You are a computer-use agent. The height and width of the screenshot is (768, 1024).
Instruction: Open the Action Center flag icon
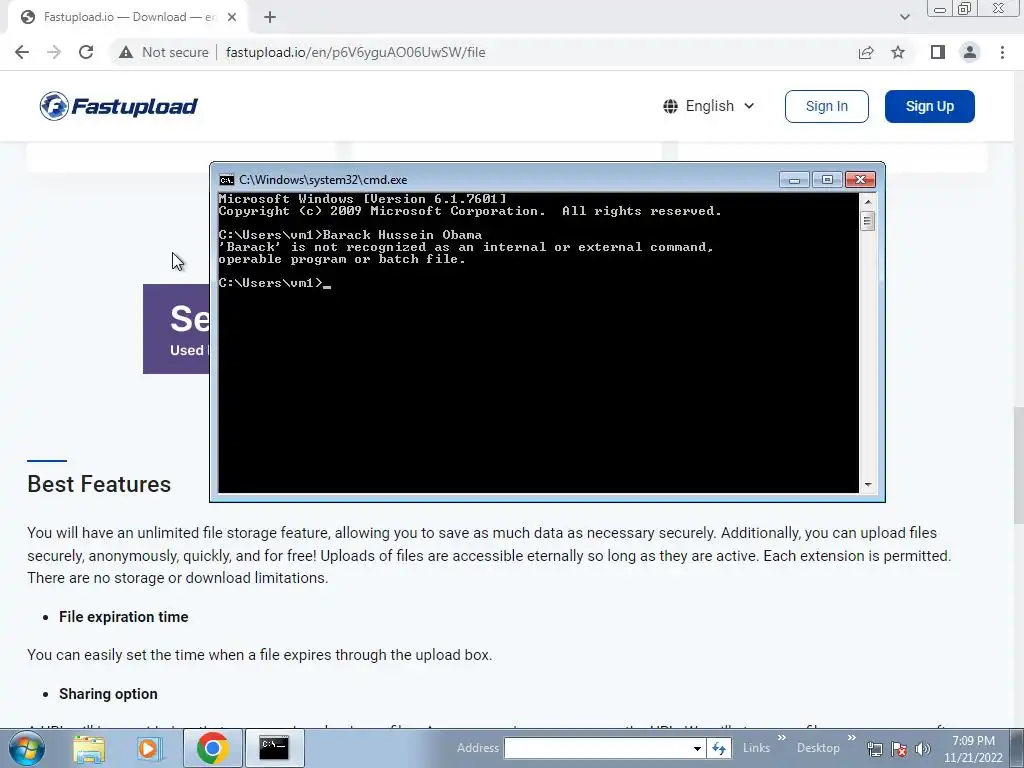899,749
